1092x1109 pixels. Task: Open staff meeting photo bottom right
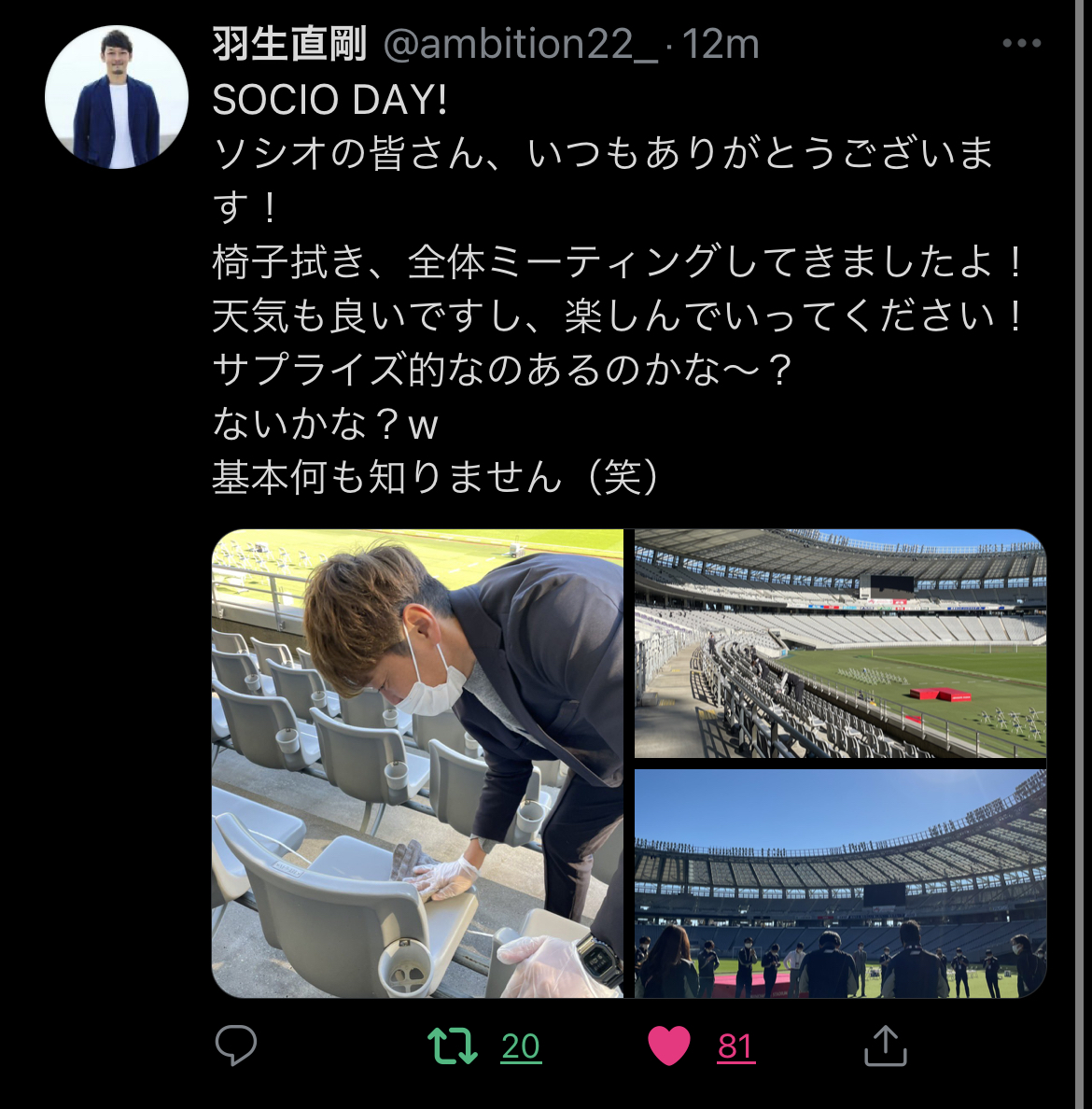(x=840, y=884)
